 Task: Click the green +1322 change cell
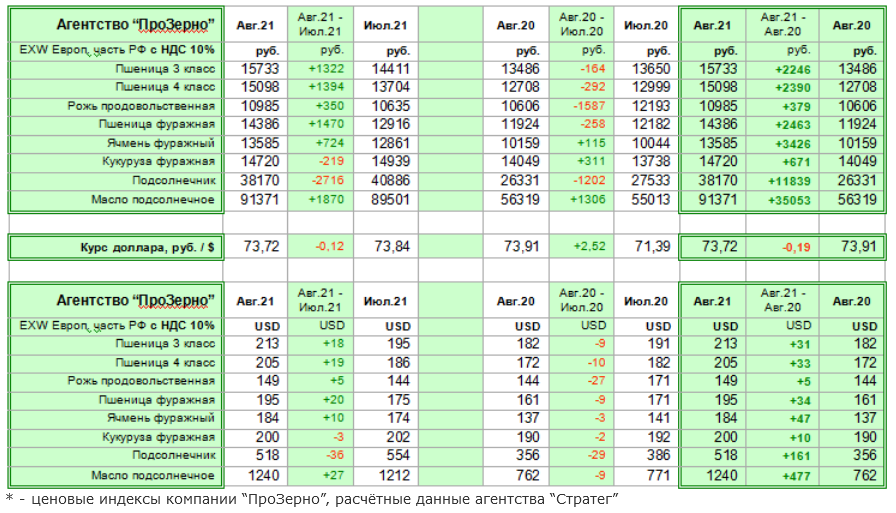(326, 69)
